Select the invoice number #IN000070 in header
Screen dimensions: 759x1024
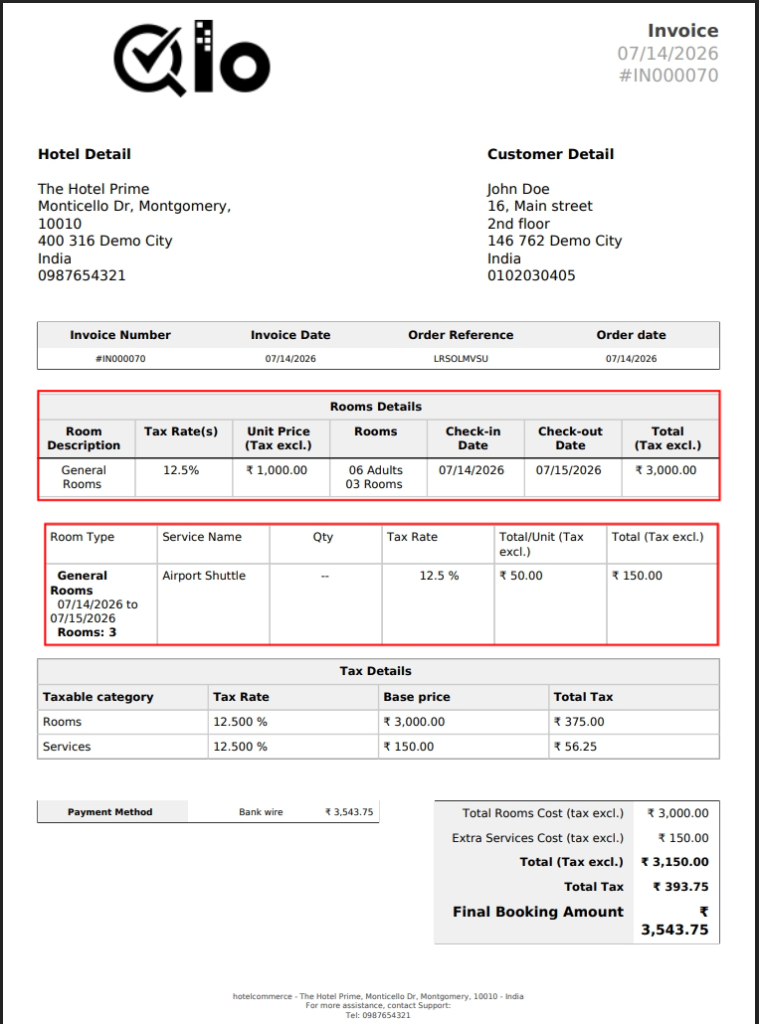point(668,76)
